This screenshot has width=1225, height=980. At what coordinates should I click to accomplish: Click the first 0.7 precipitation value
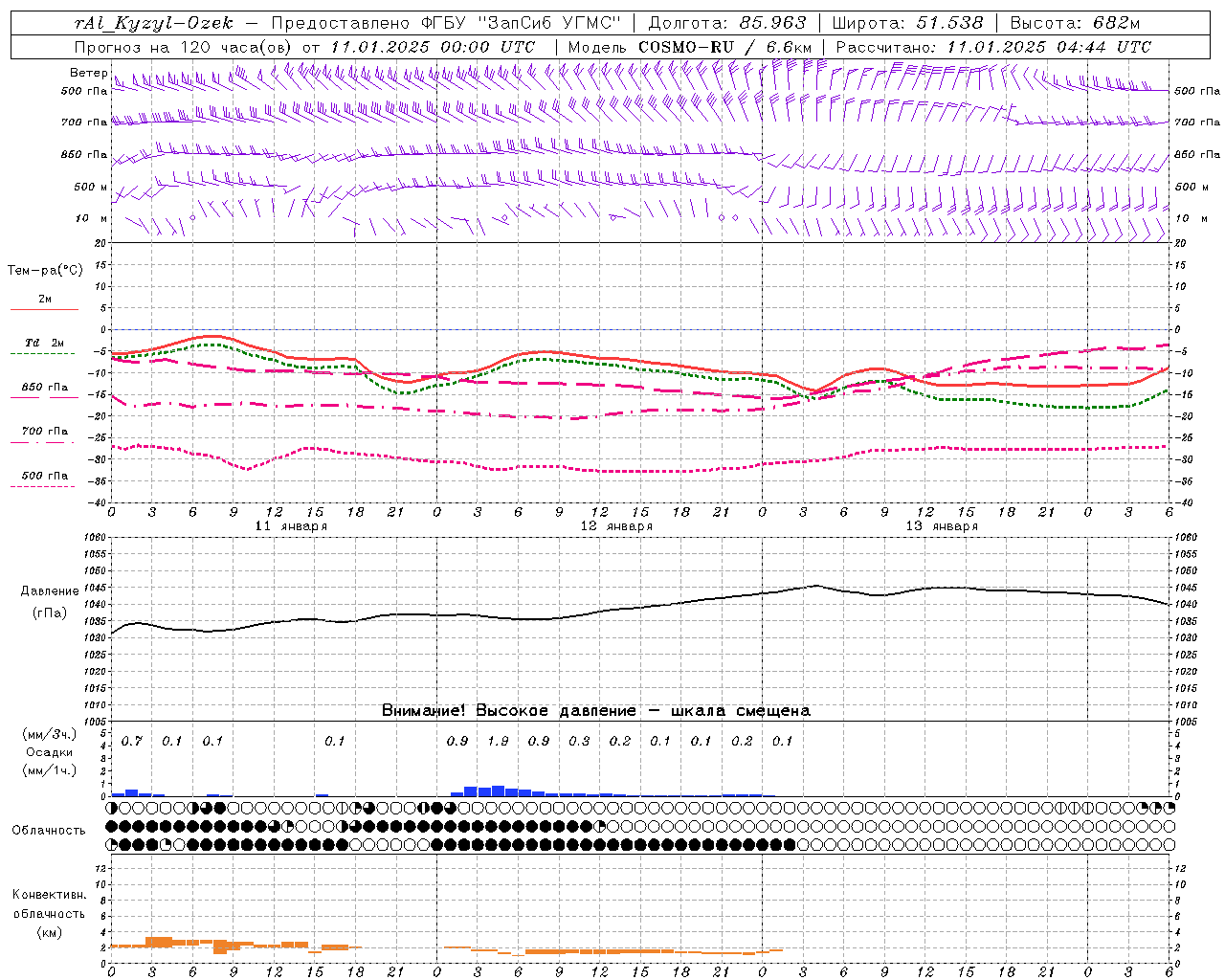[x=131, y=741]
